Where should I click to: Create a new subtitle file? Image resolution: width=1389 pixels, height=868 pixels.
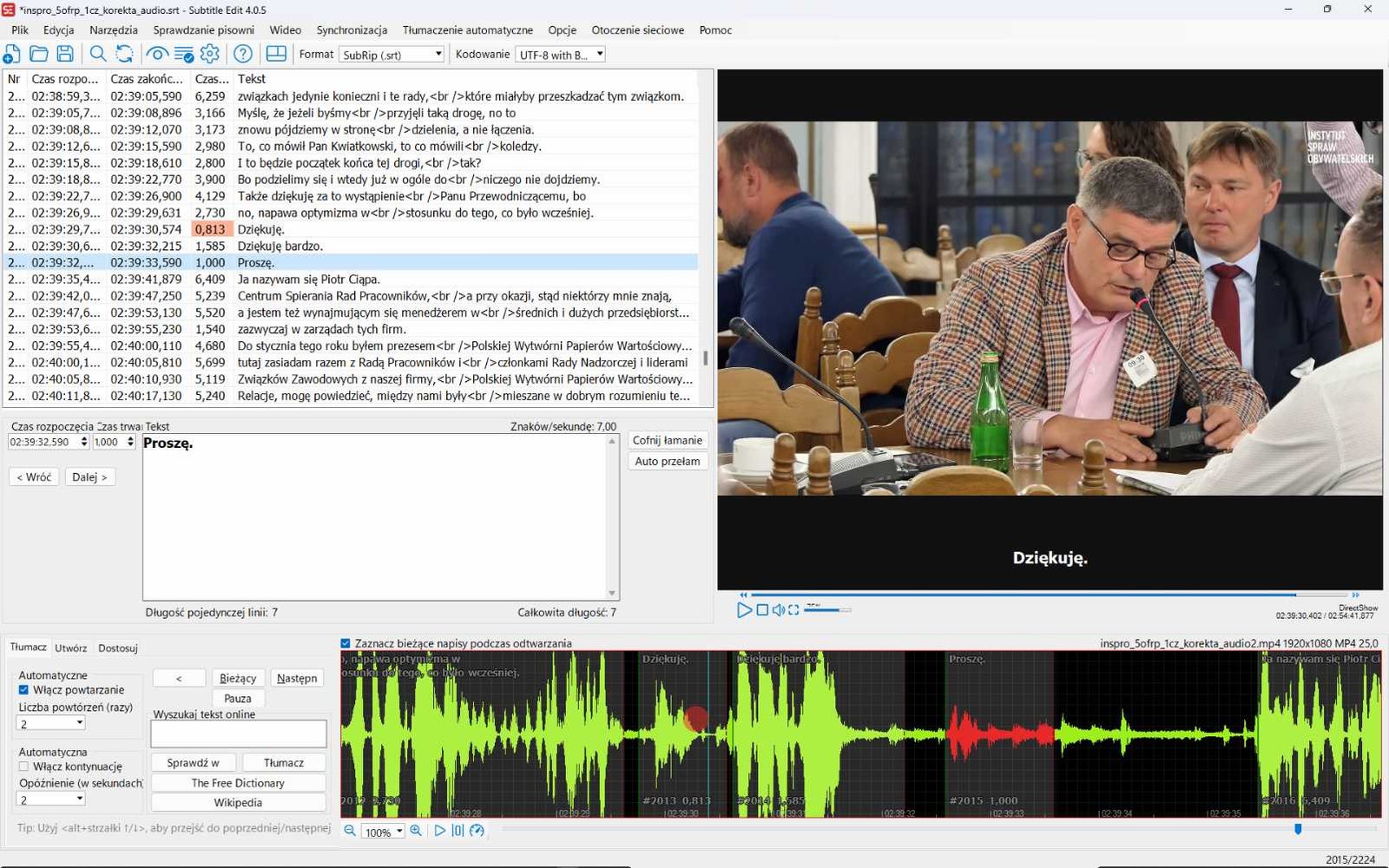point(12,55)
